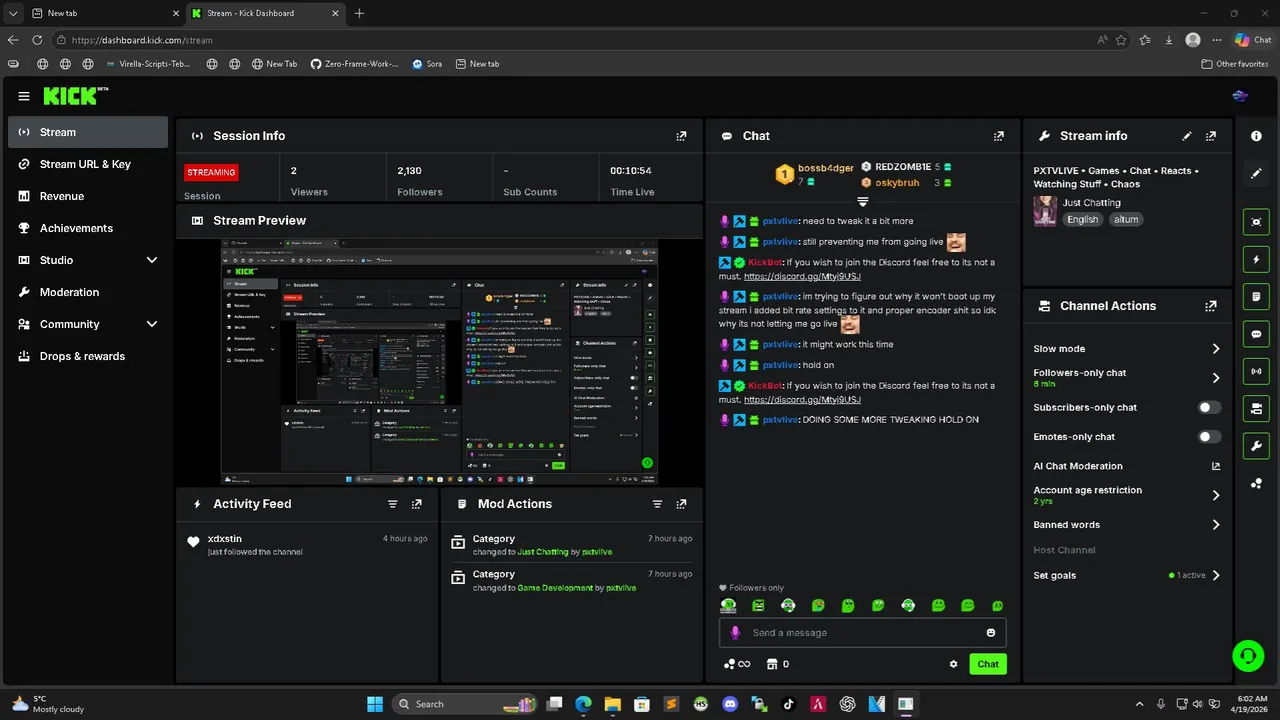
Task: Toggle the chat bubble icon in right sidebar
Action: [1256, 334]
